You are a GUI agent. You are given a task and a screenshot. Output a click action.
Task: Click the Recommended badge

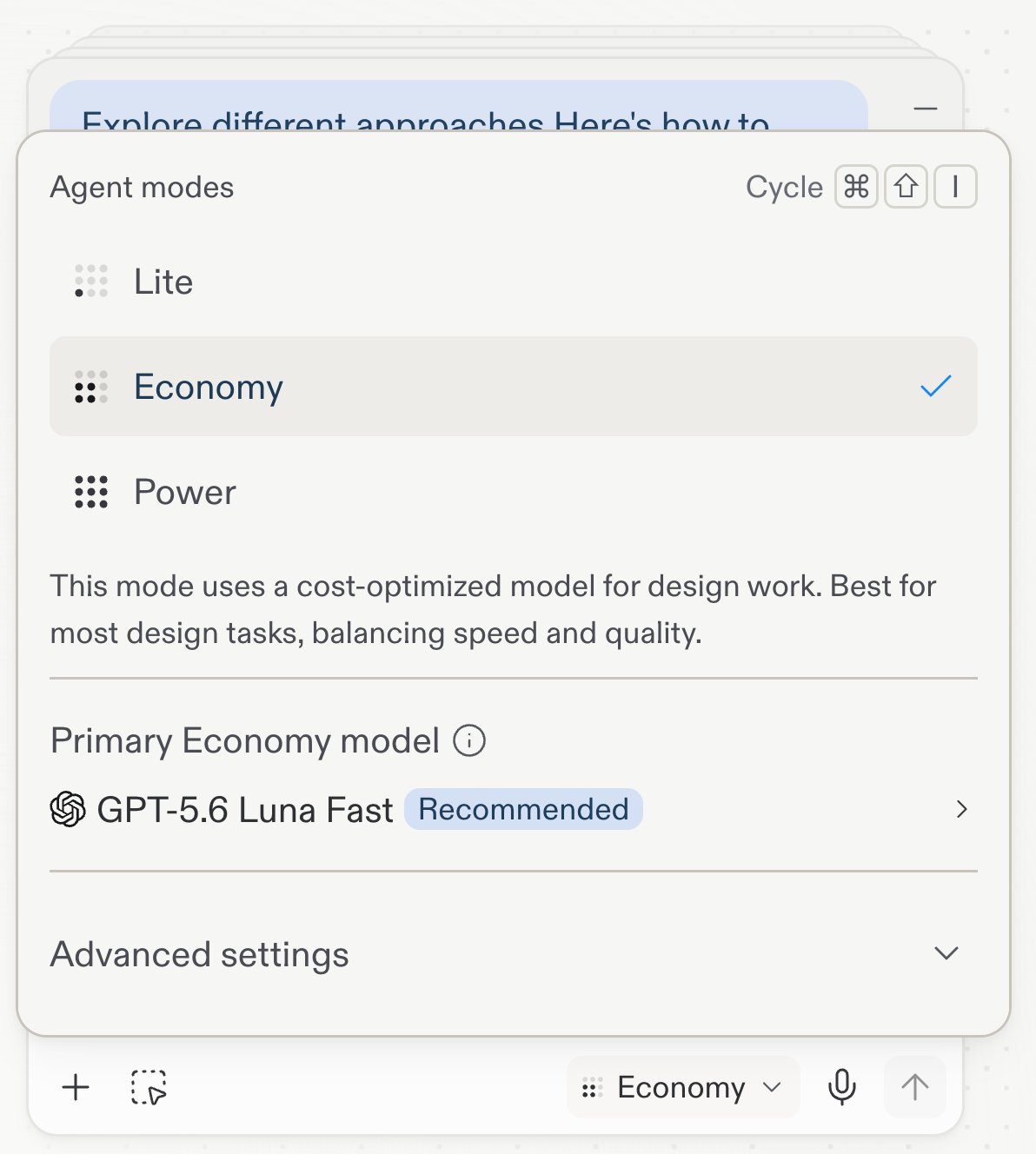pyautogui.click(x=523, y=809)
